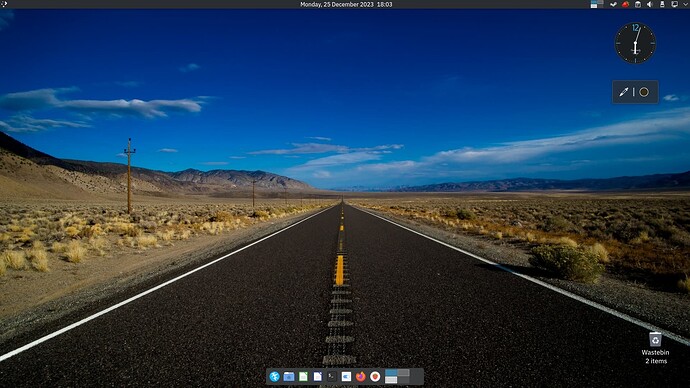Open the clipboard tray icon
Screen dimensions: 690x388
coord(638,4)
